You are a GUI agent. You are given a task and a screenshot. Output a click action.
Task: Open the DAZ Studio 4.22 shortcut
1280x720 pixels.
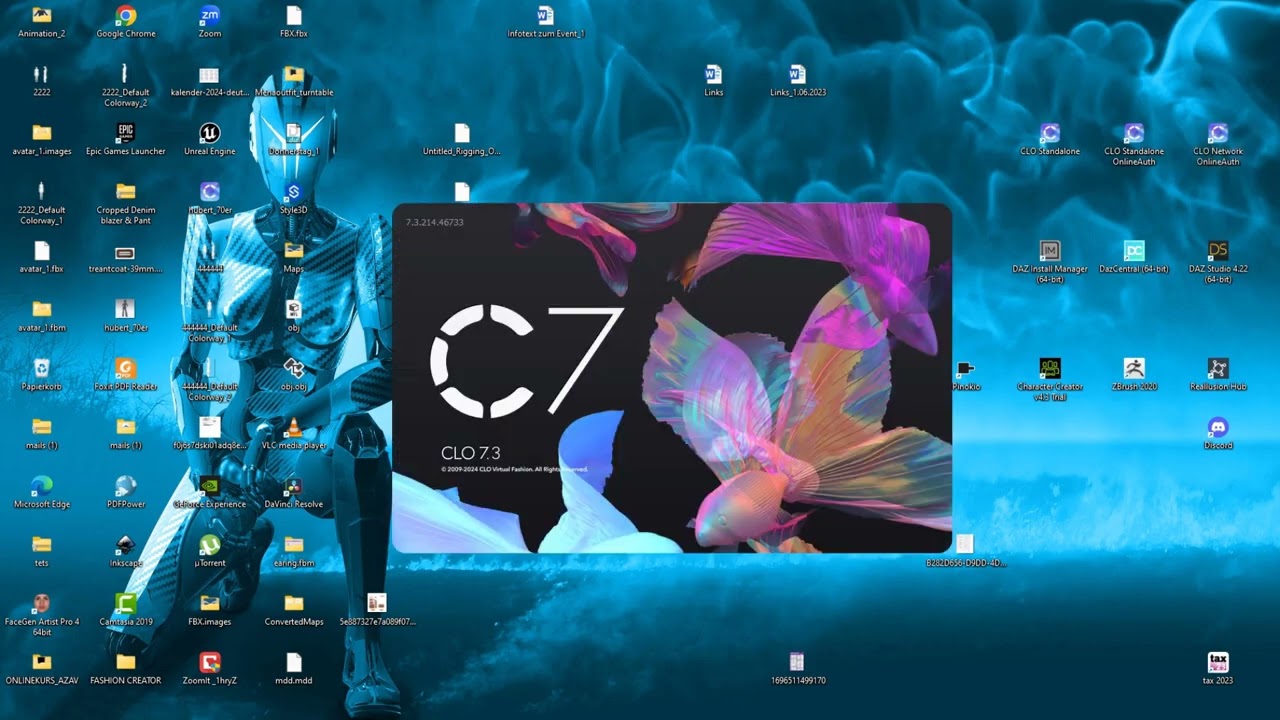[1217, 250]
